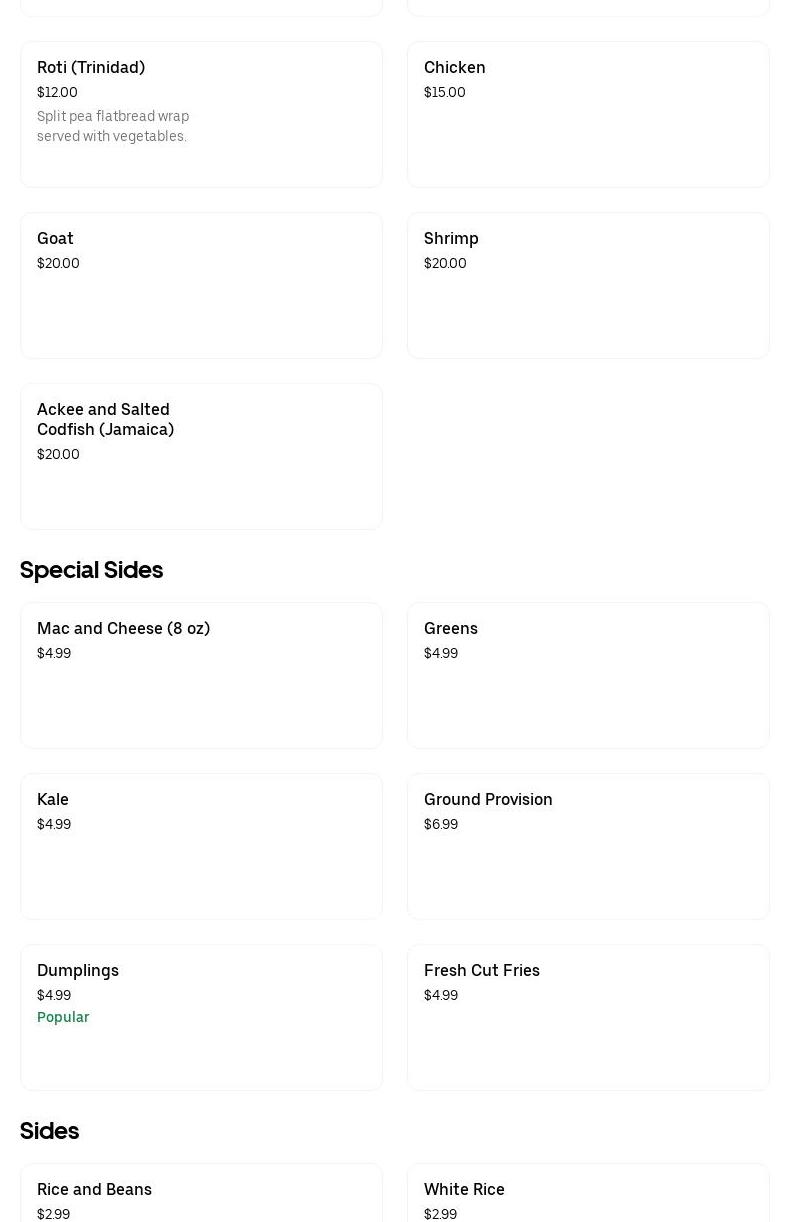Choose the Goat menu item
Viewport: 804px width, 1222px height.
point(201,285)
